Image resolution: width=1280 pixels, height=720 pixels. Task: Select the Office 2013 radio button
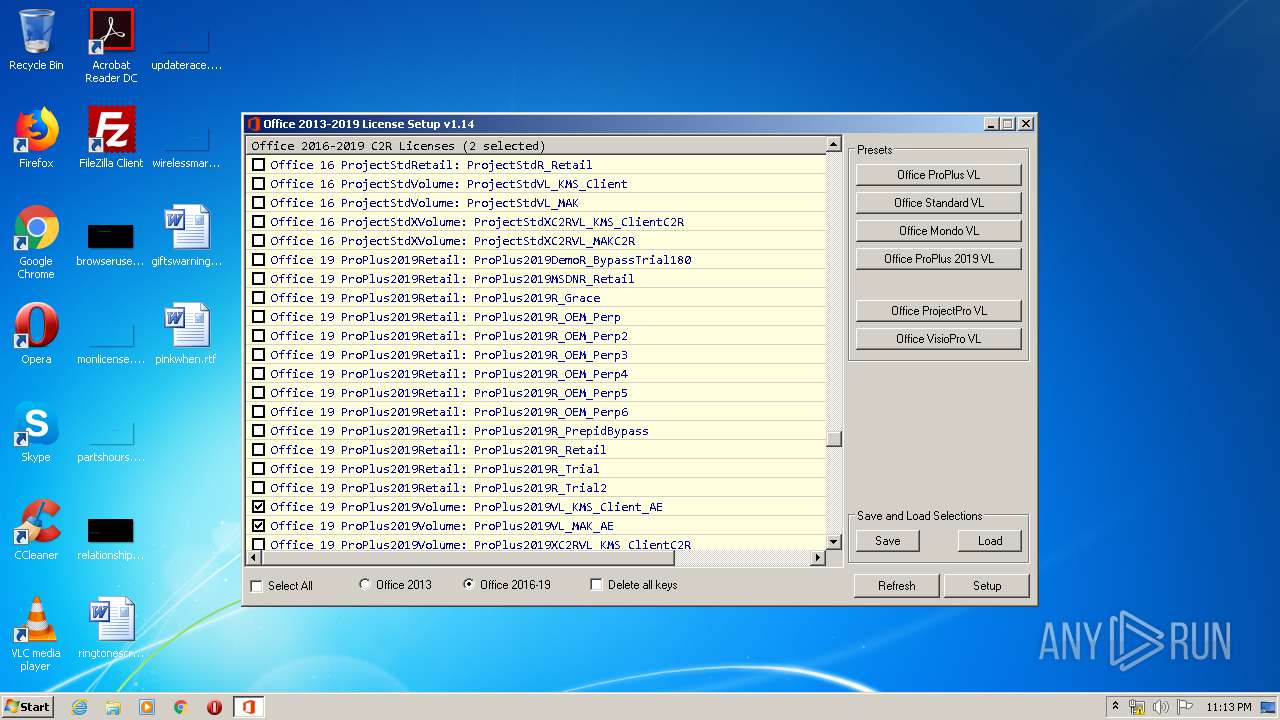pyautogui.click(x=365, y=585)
